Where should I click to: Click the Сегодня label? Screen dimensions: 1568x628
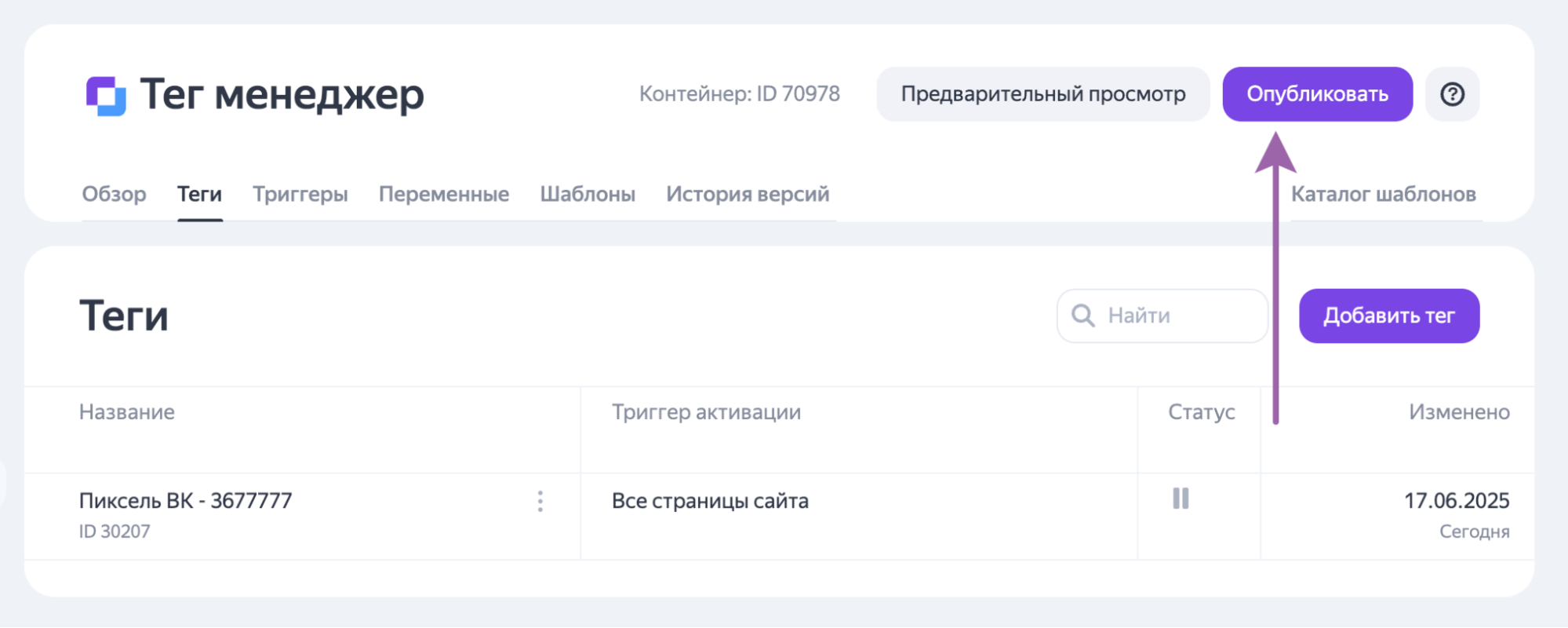pyautogui.click(x=1475, y=531)
